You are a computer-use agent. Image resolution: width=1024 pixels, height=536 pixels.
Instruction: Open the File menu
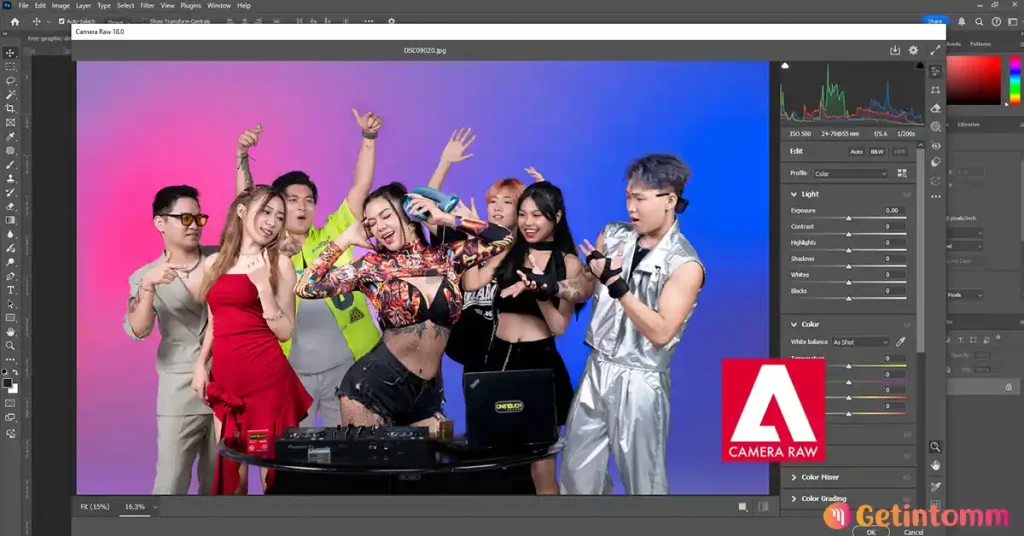23,5
